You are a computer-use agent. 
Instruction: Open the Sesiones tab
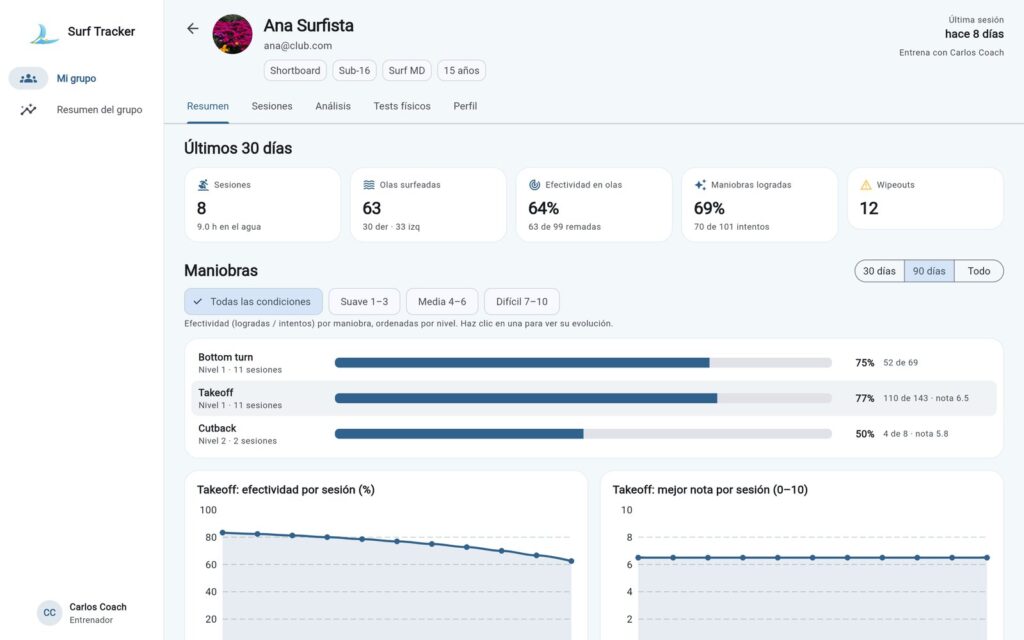click(x=272, y=106)
